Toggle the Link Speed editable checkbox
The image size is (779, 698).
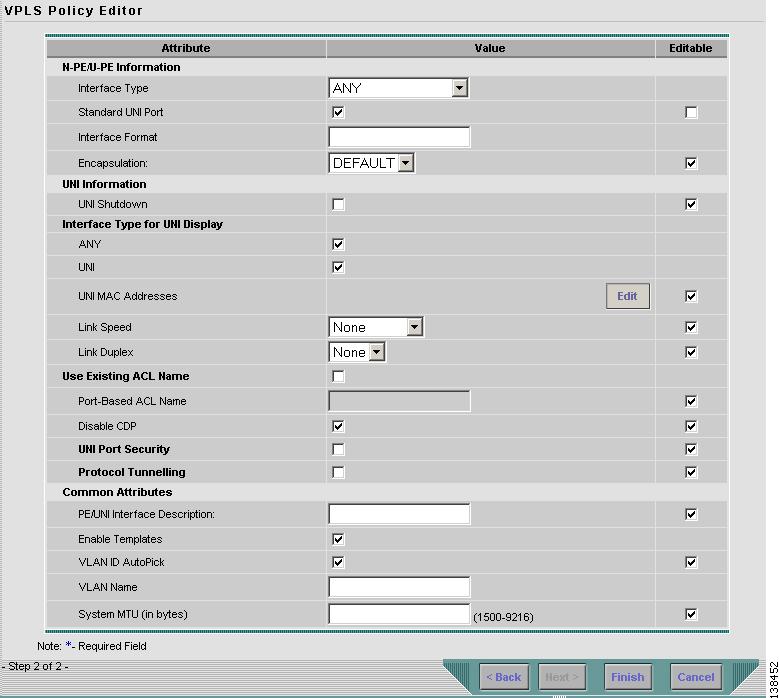point(691,327)
